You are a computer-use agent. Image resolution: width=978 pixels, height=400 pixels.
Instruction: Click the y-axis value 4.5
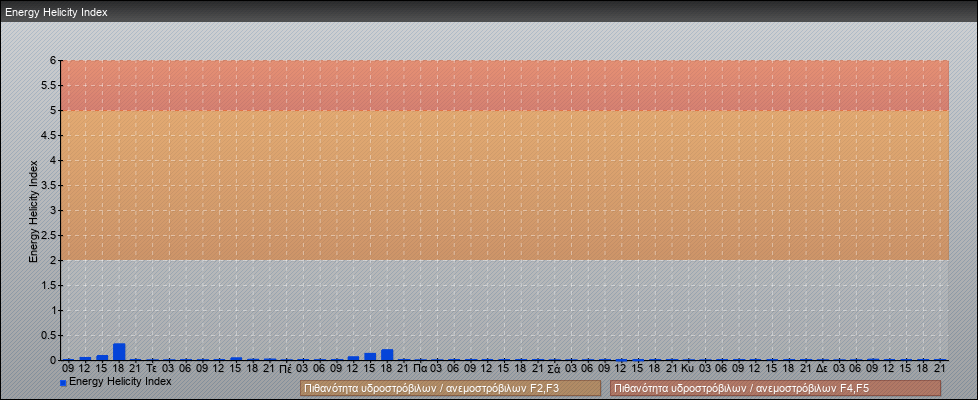point(50,135)
